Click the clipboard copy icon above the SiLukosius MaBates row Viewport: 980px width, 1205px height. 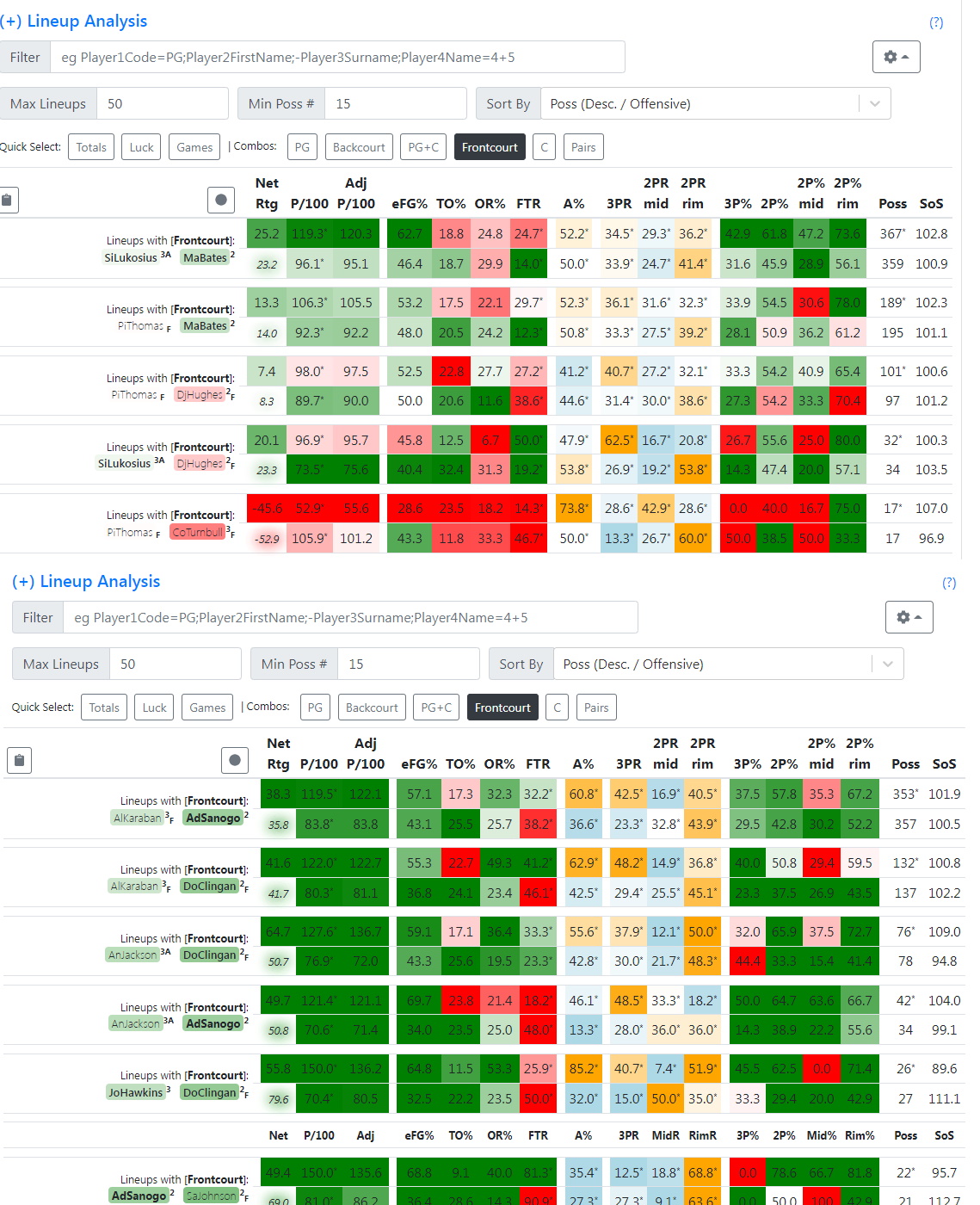coord(7,200)
